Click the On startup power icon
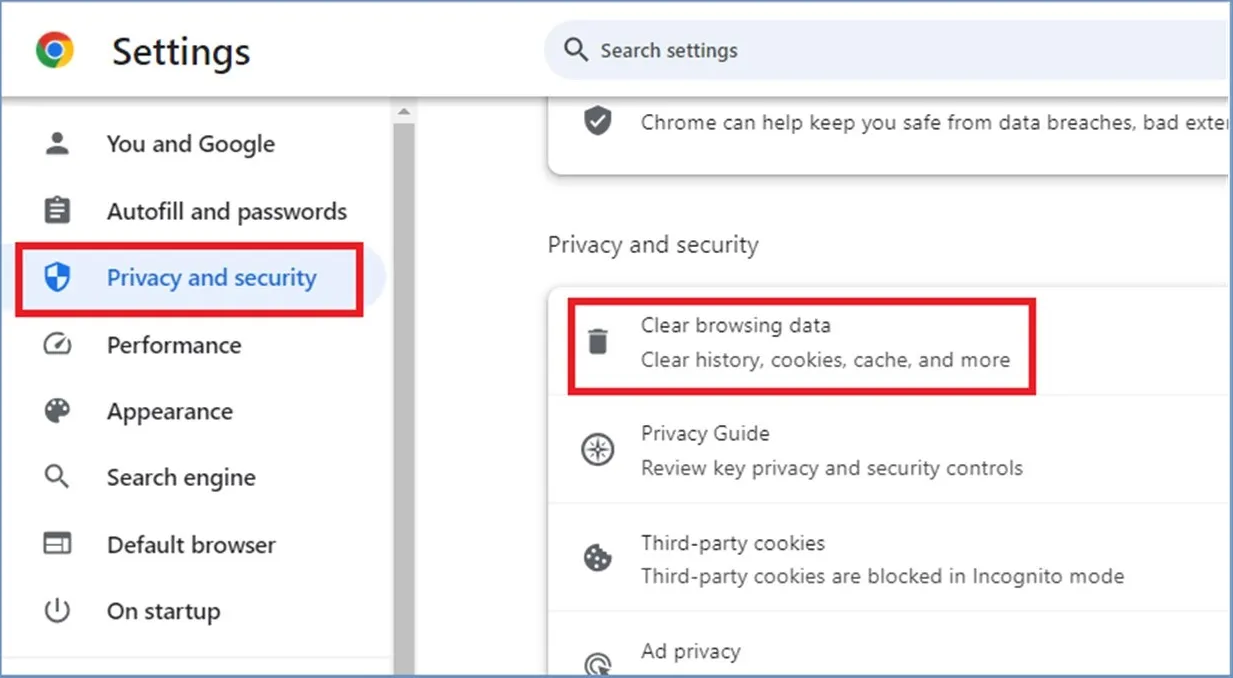The image size is (1233, 678). pos(57,610)
